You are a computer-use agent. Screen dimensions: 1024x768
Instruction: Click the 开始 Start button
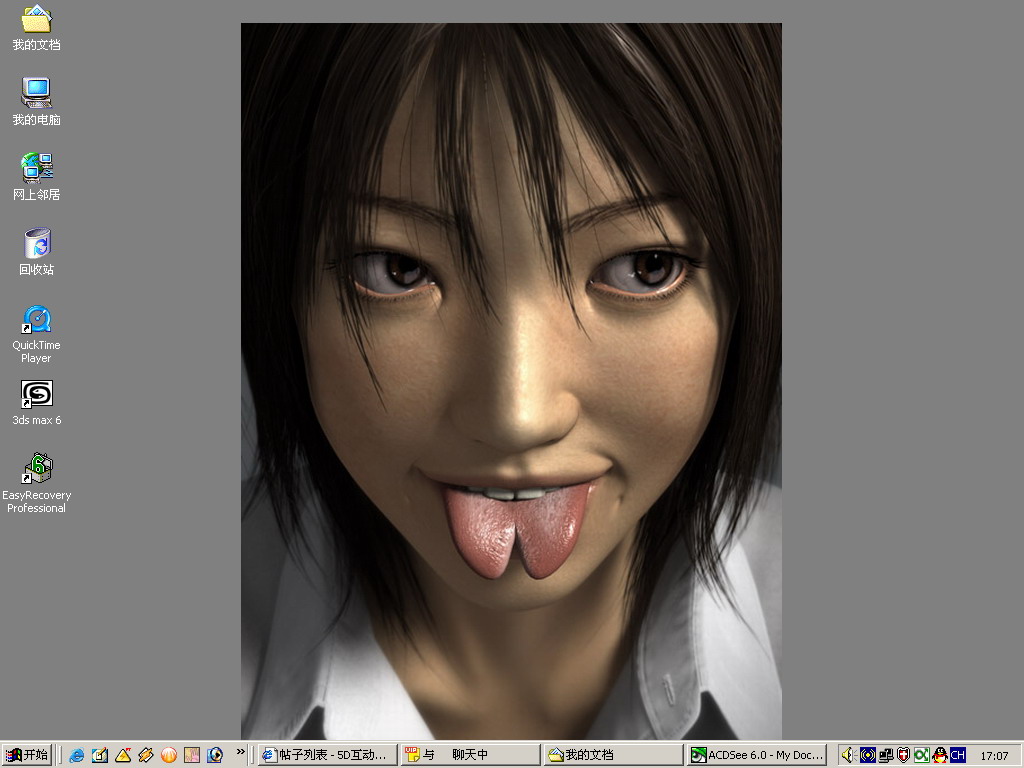[x=27, y=755]
